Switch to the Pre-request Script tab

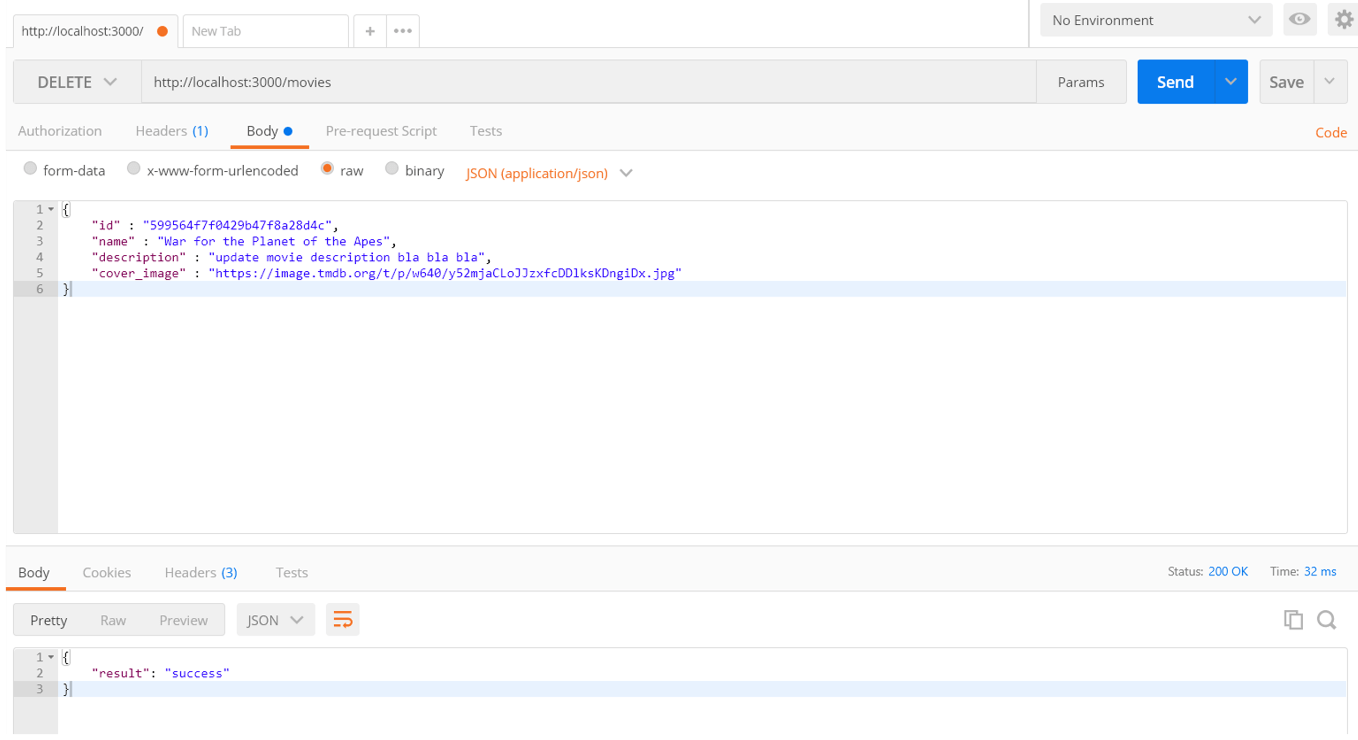[x=381, y=131]
